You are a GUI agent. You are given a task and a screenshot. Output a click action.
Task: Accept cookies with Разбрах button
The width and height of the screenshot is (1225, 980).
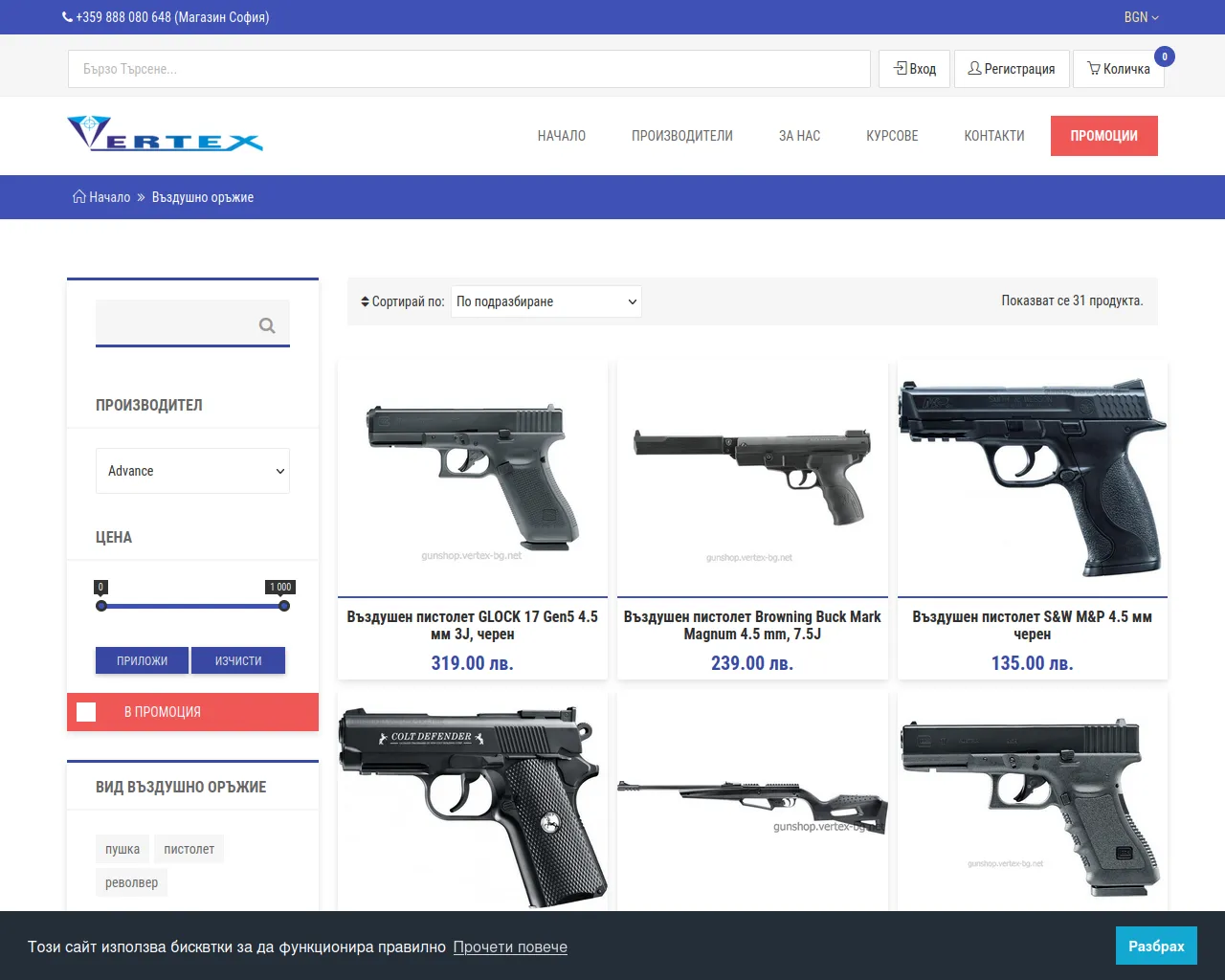point(1155,946)
